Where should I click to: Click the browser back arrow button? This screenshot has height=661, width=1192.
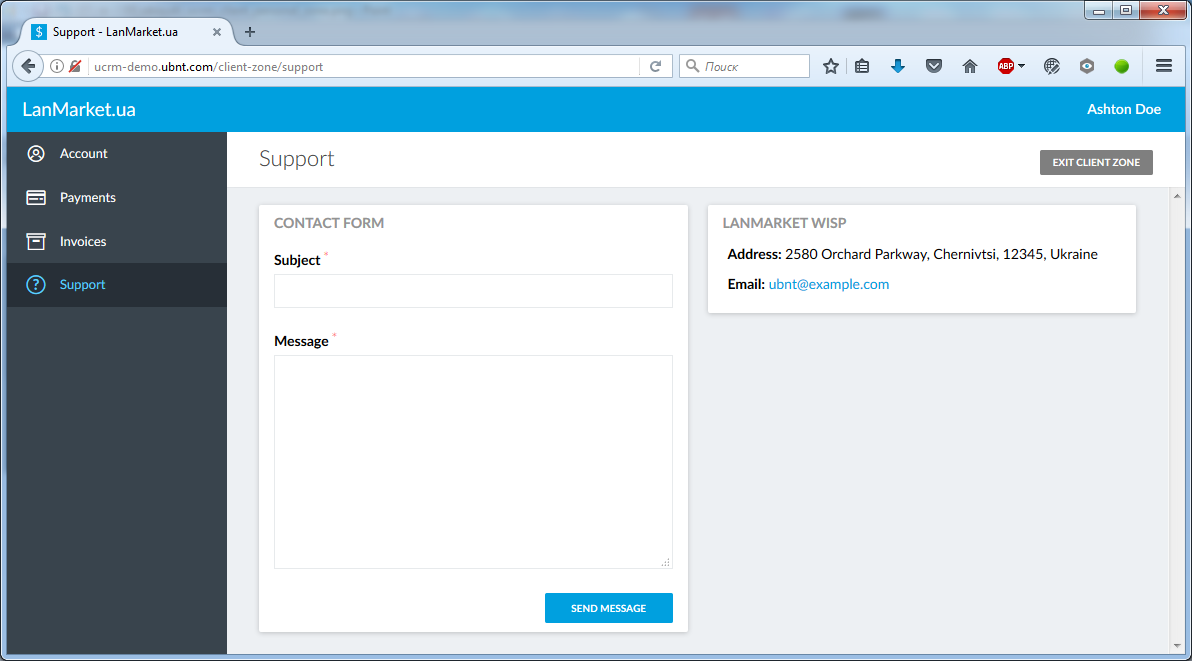click(28, 66)
